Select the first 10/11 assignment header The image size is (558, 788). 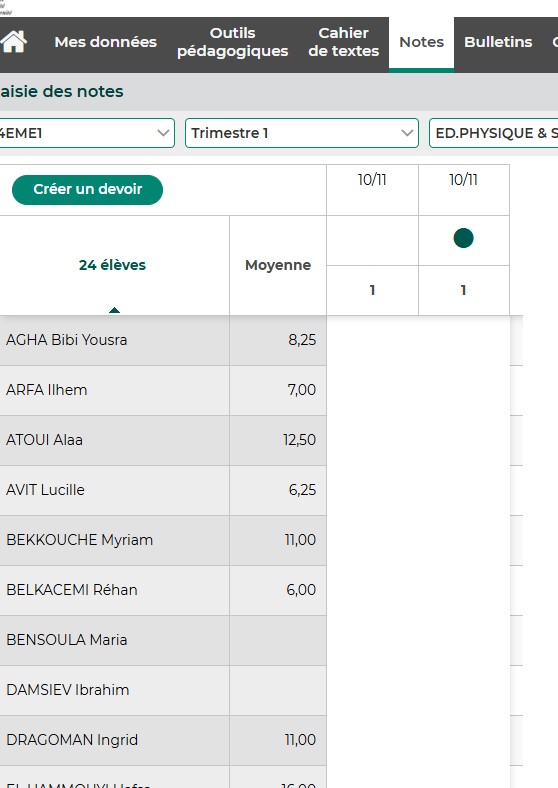pyautogui.click(x=372, y=180)
